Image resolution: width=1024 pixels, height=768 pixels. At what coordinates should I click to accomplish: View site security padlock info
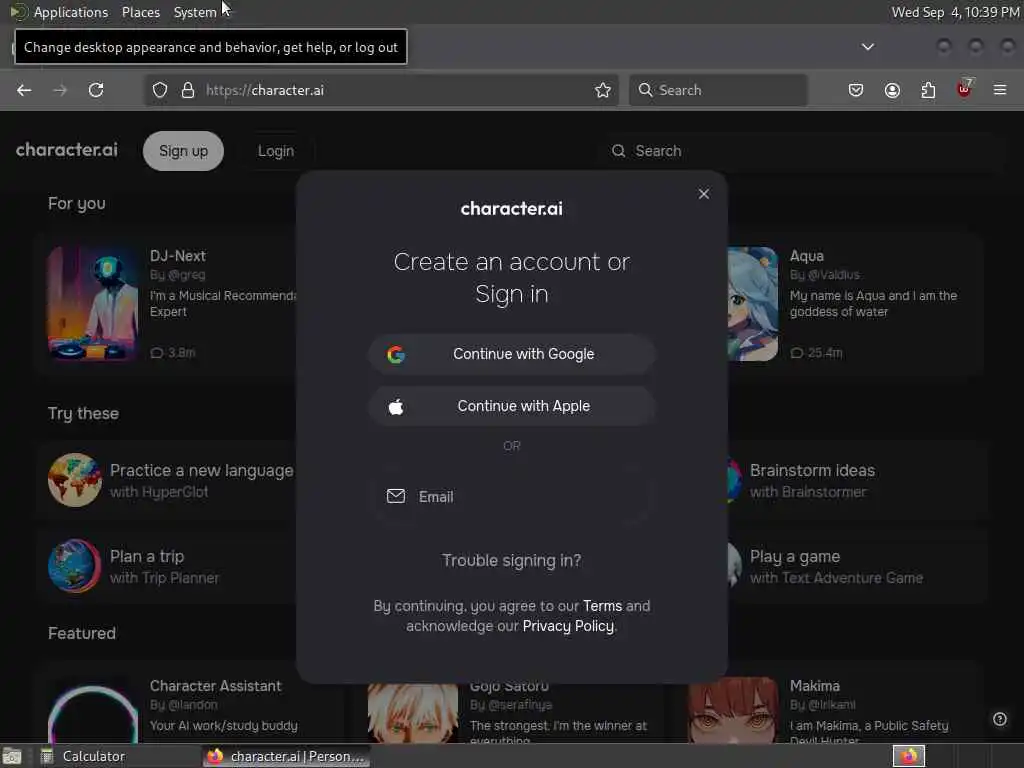188,90
